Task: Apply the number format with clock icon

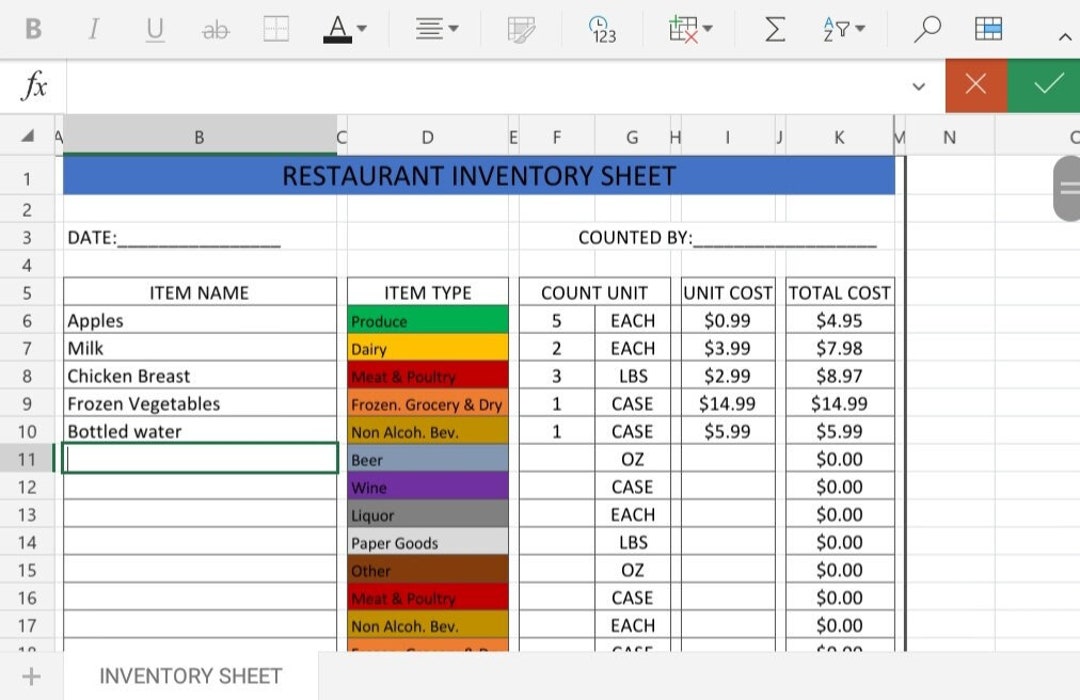Action: click(603, 29)
